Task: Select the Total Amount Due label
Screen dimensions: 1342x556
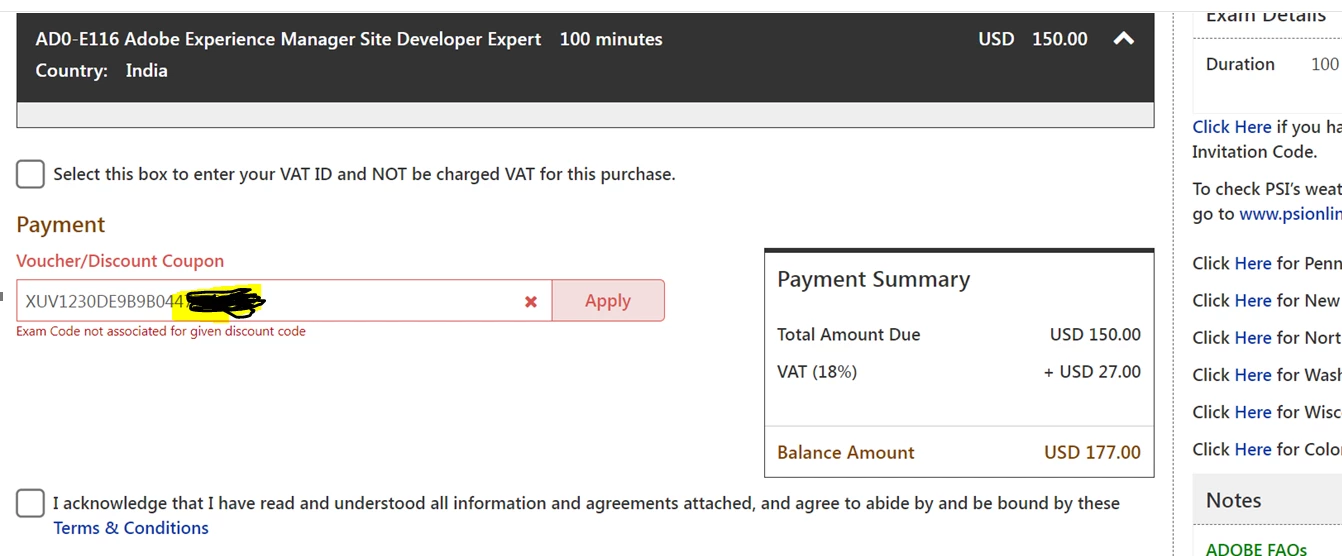Action: [x=849, y=335]
